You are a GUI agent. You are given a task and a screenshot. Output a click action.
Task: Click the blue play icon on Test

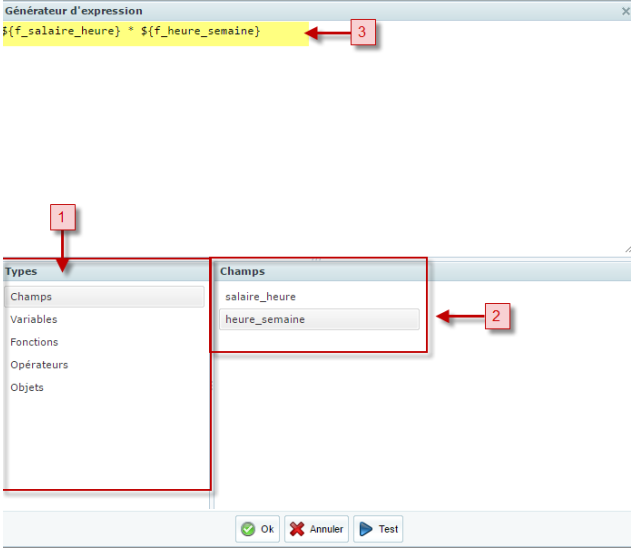tap(365, 529)
